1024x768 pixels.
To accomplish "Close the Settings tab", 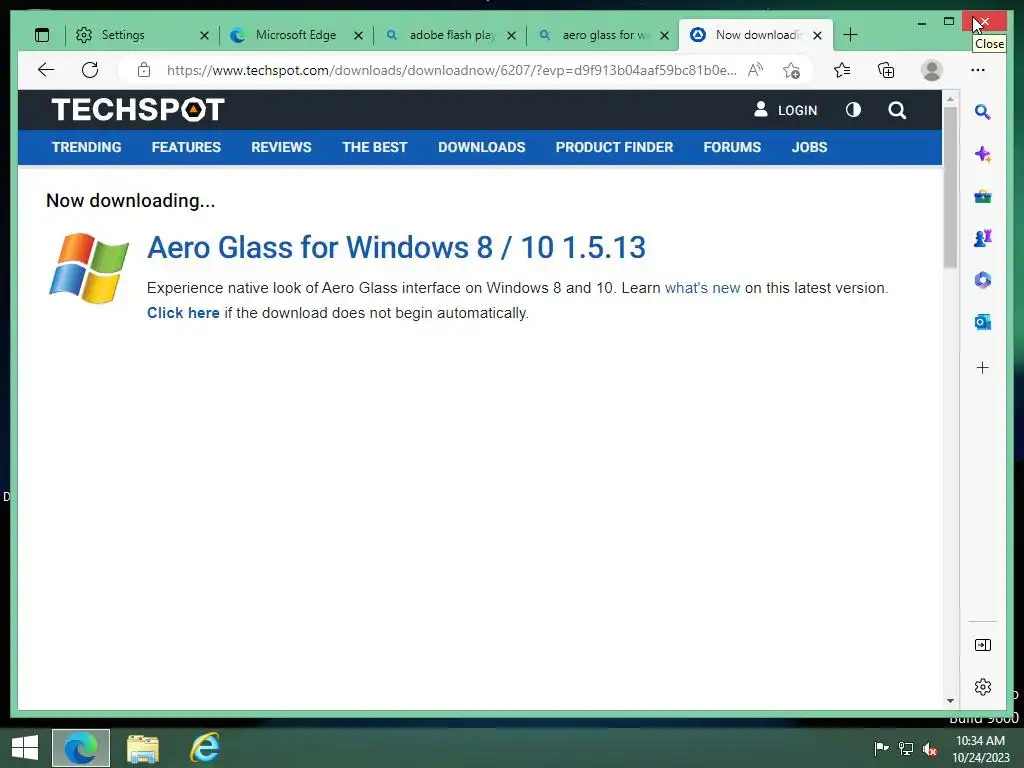I will pos(204,35).
